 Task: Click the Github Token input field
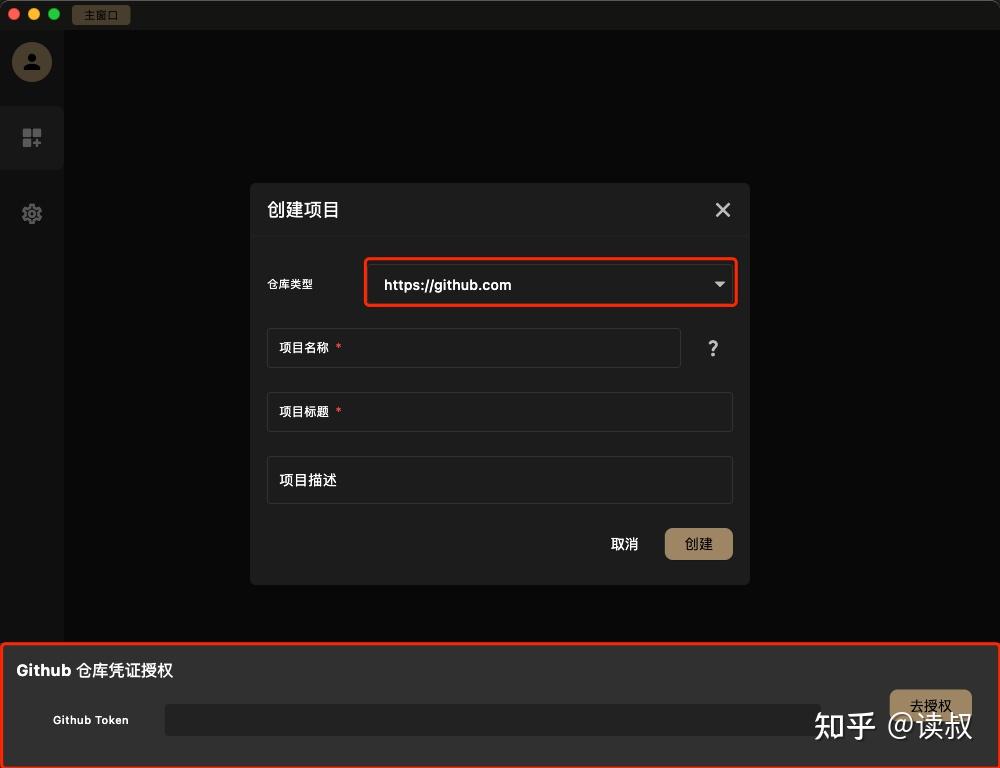(492, 720)
